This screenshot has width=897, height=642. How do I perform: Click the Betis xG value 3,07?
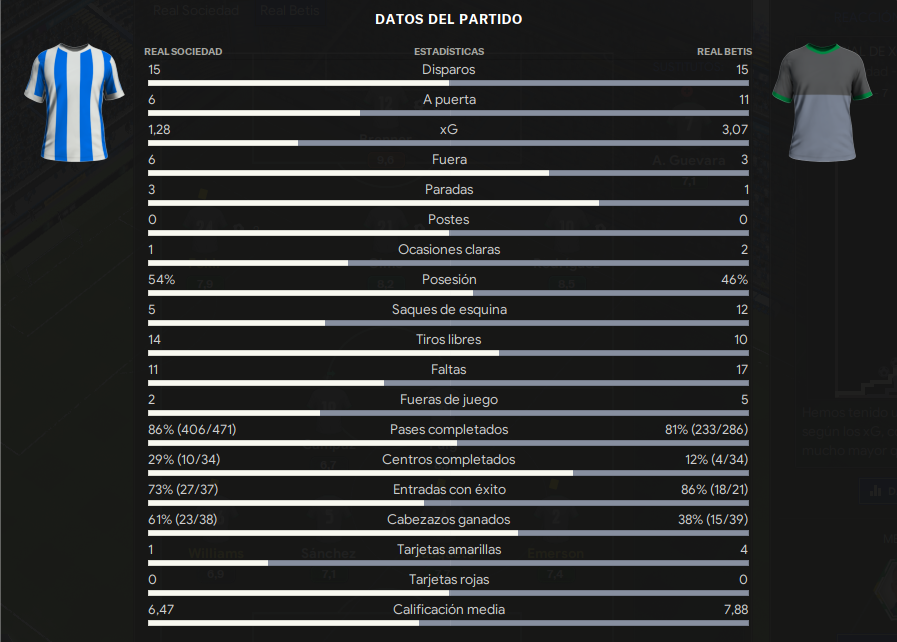tap(735, 130)
